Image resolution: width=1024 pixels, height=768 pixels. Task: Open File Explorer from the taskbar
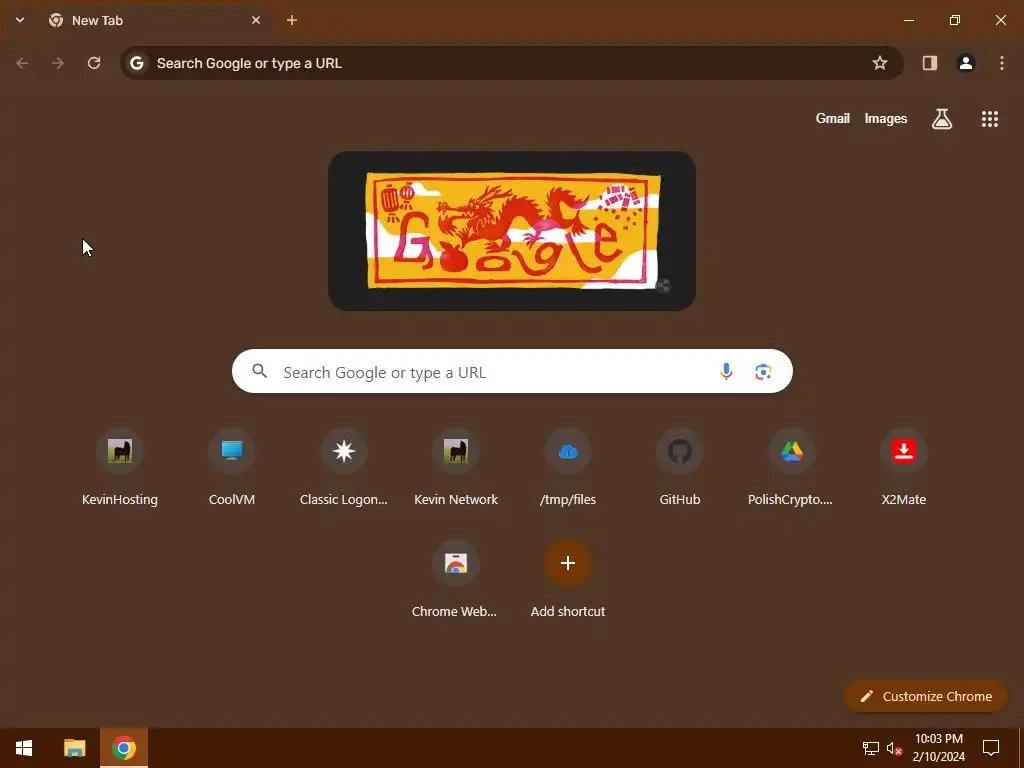(74, 748)
